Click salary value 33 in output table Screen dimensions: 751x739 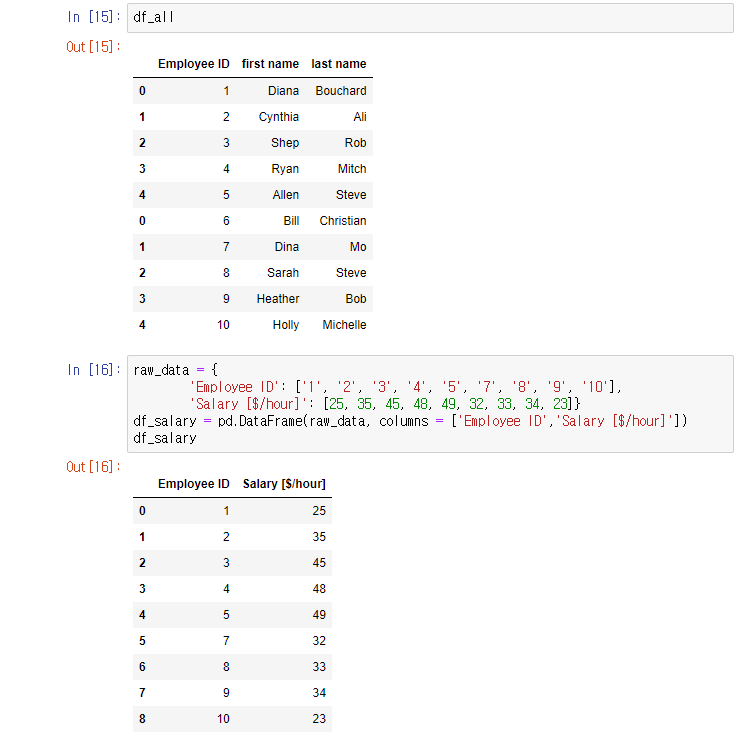[319, 667]
